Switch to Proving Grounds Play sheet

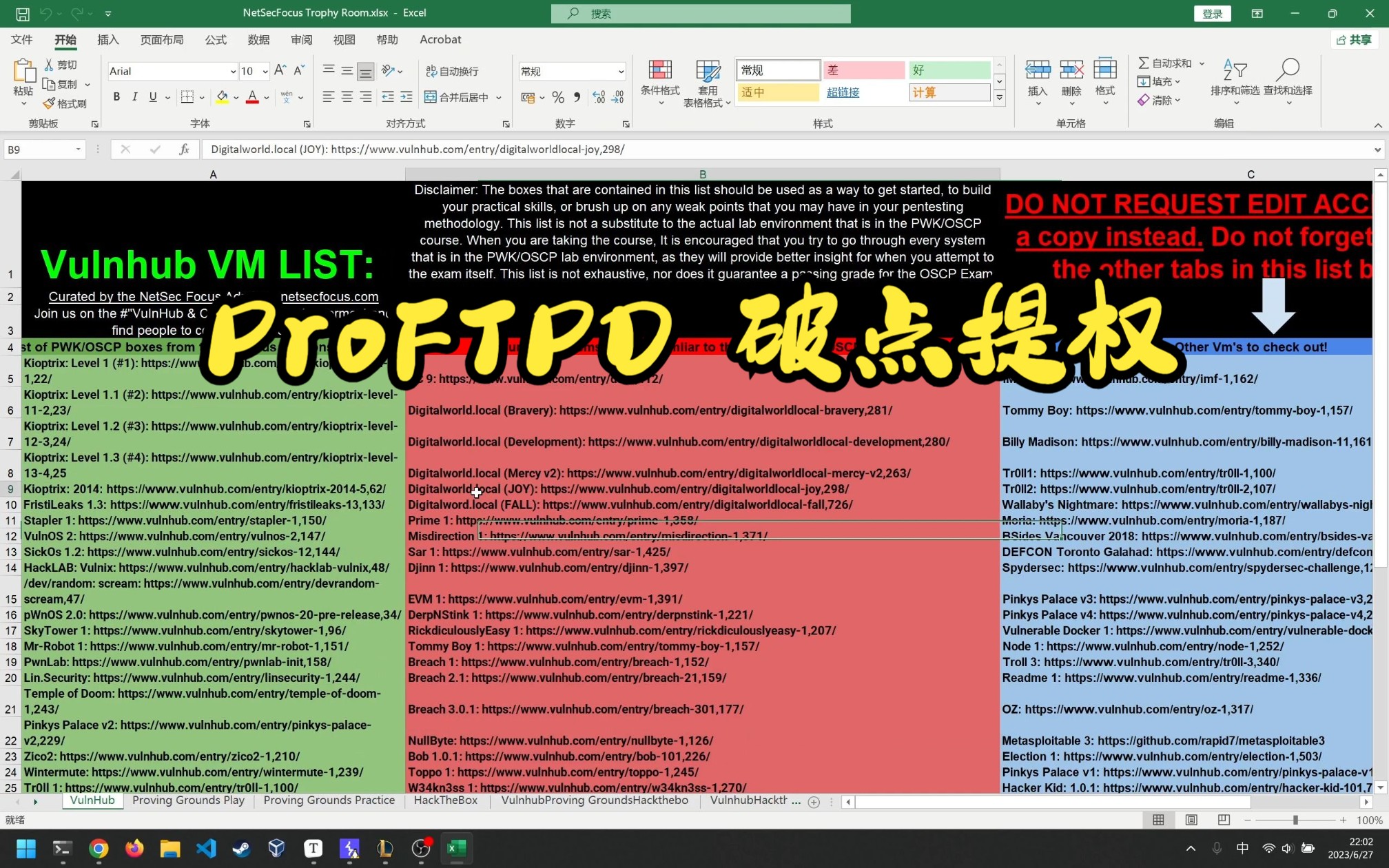(x=188, y=800)
